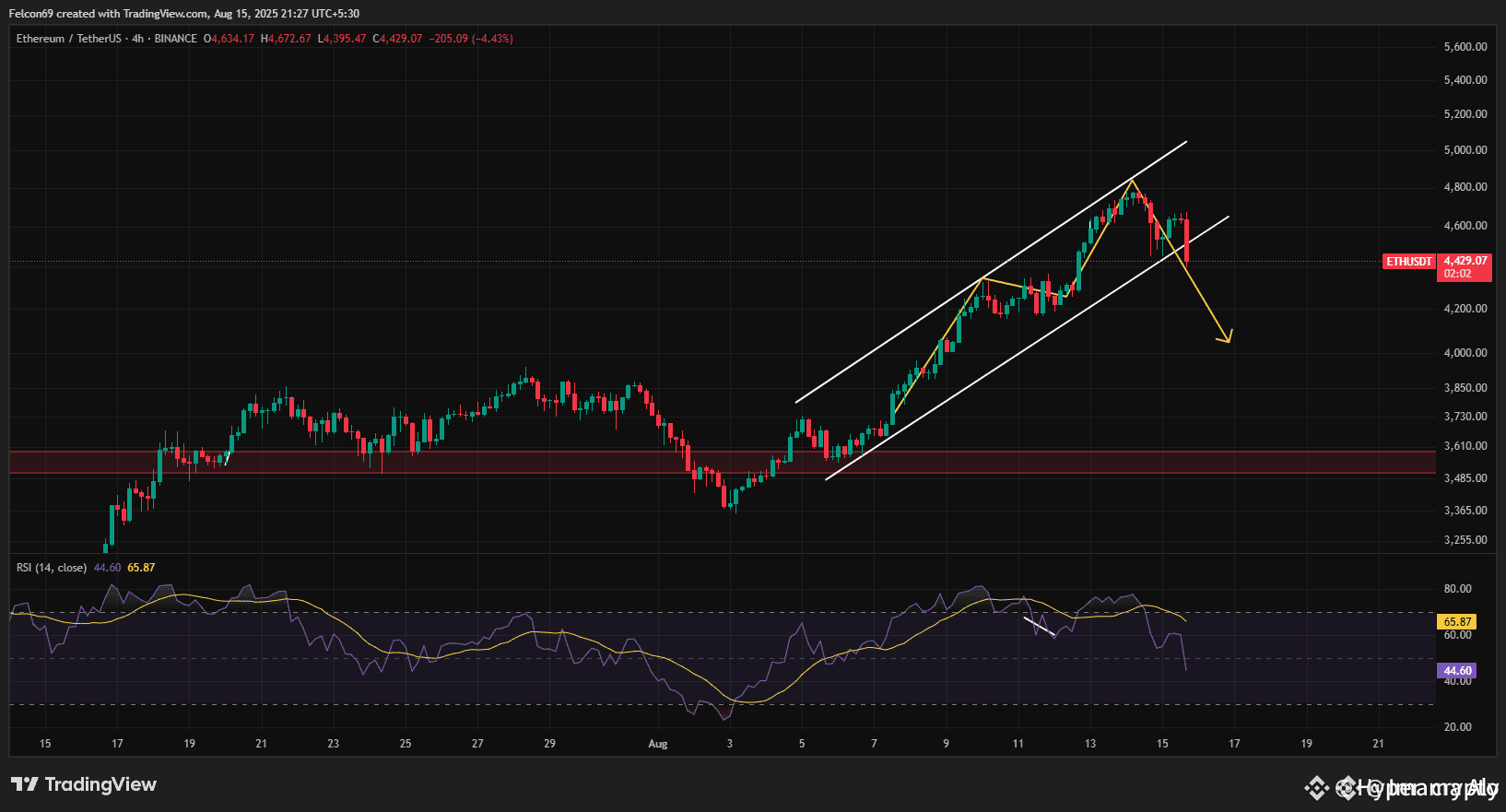The height and width of the screenshot is (812, 1506).
Task: Click the Aug label on the time axis
Action: pos(657,744)
